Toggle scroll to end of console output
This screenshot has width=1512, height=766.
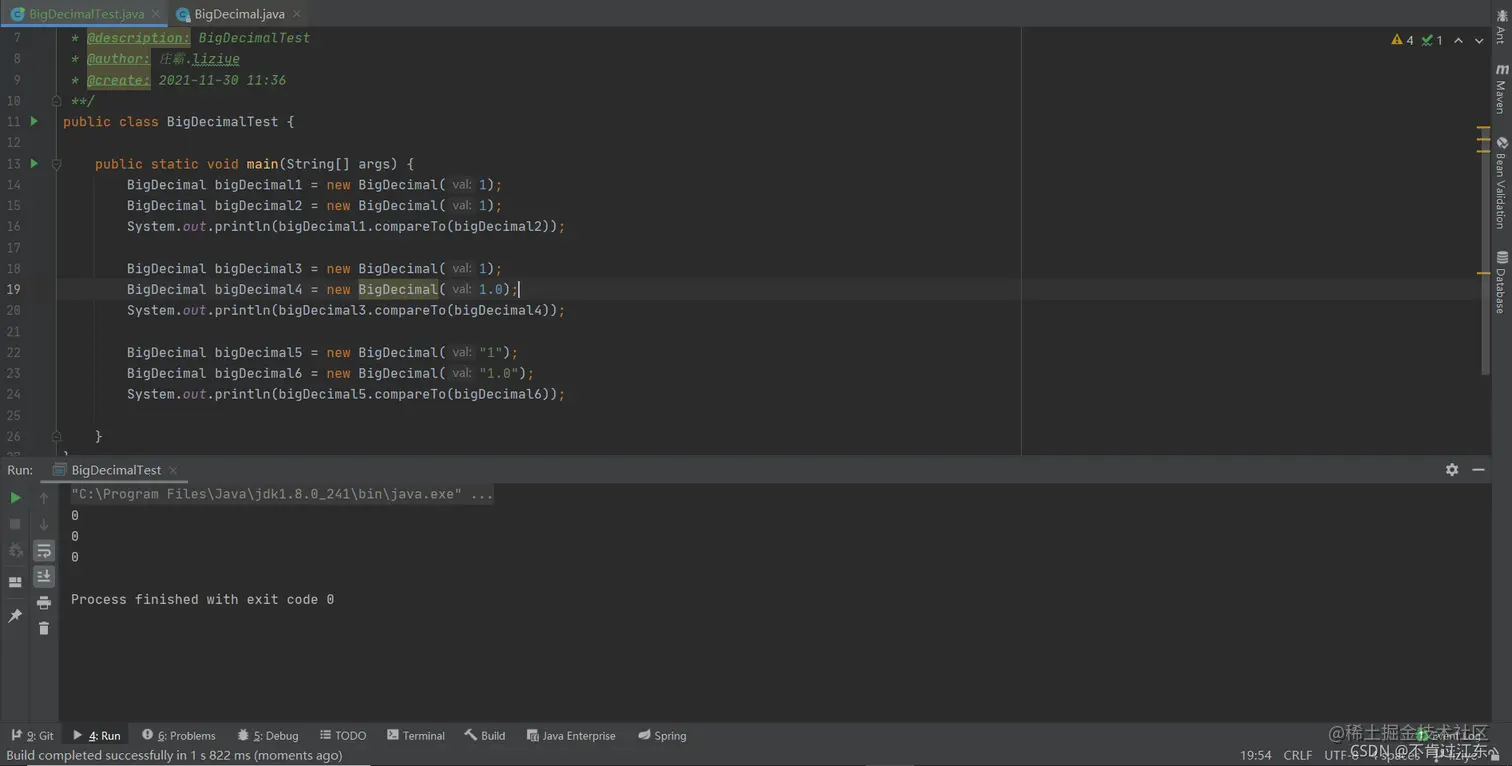pyautogui.click(x=44, y=576)
